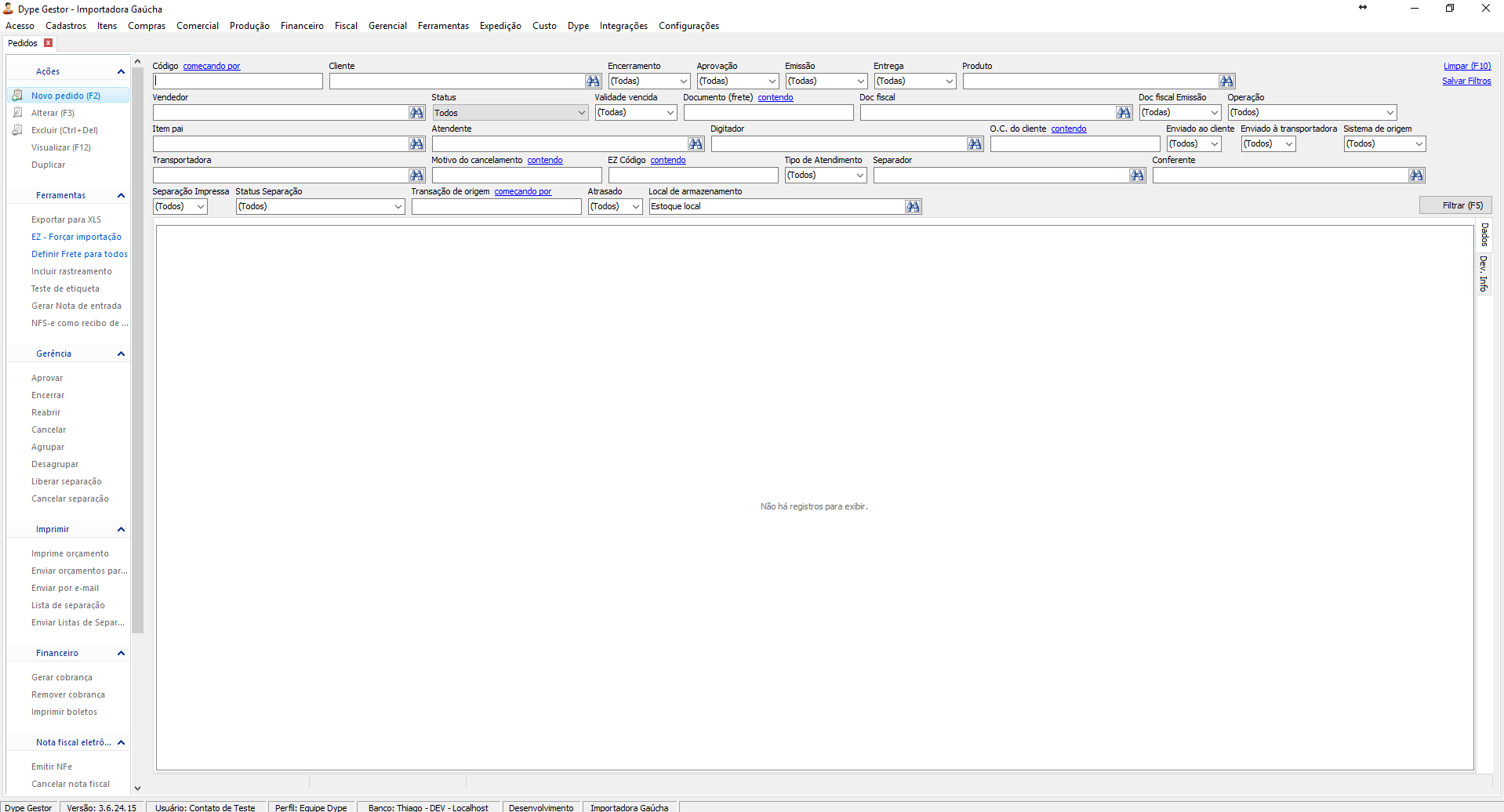1504x812 pixels.
Task: Open the Status dropdown showing Todos
Action: [510, 113]
